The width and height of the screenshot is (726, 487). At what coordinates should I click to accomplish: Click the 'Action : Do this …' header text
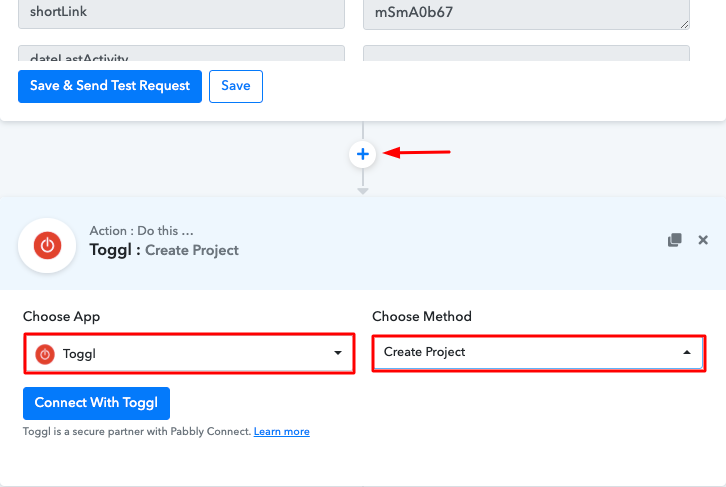(141, 231)
